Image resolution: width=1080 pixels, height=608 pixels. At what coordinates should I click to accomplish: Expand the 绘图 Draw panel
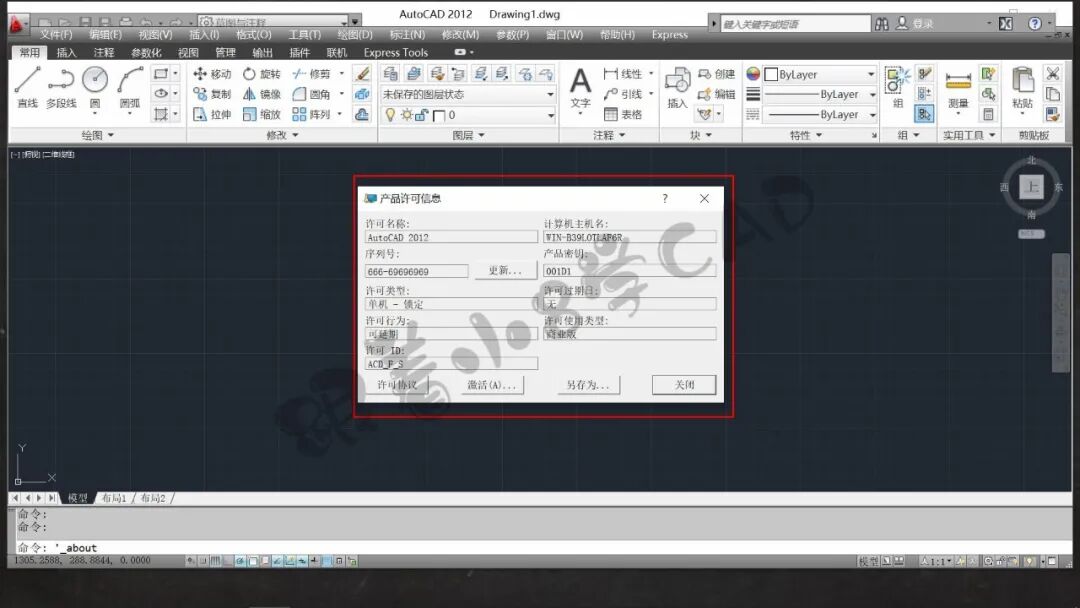click(x=97, y=136)
